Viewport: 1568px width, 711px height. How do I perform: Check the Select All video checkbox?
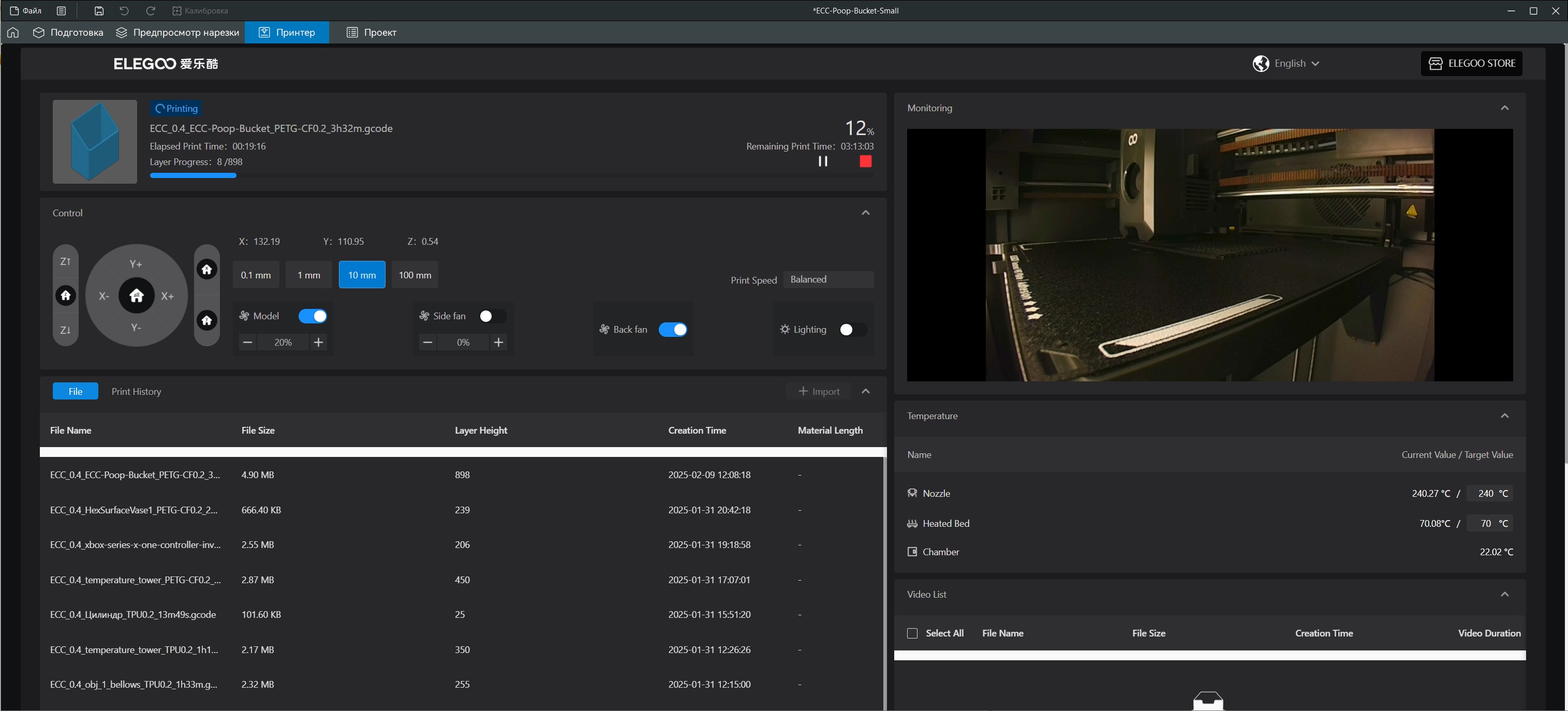click(x=912, y=633)
